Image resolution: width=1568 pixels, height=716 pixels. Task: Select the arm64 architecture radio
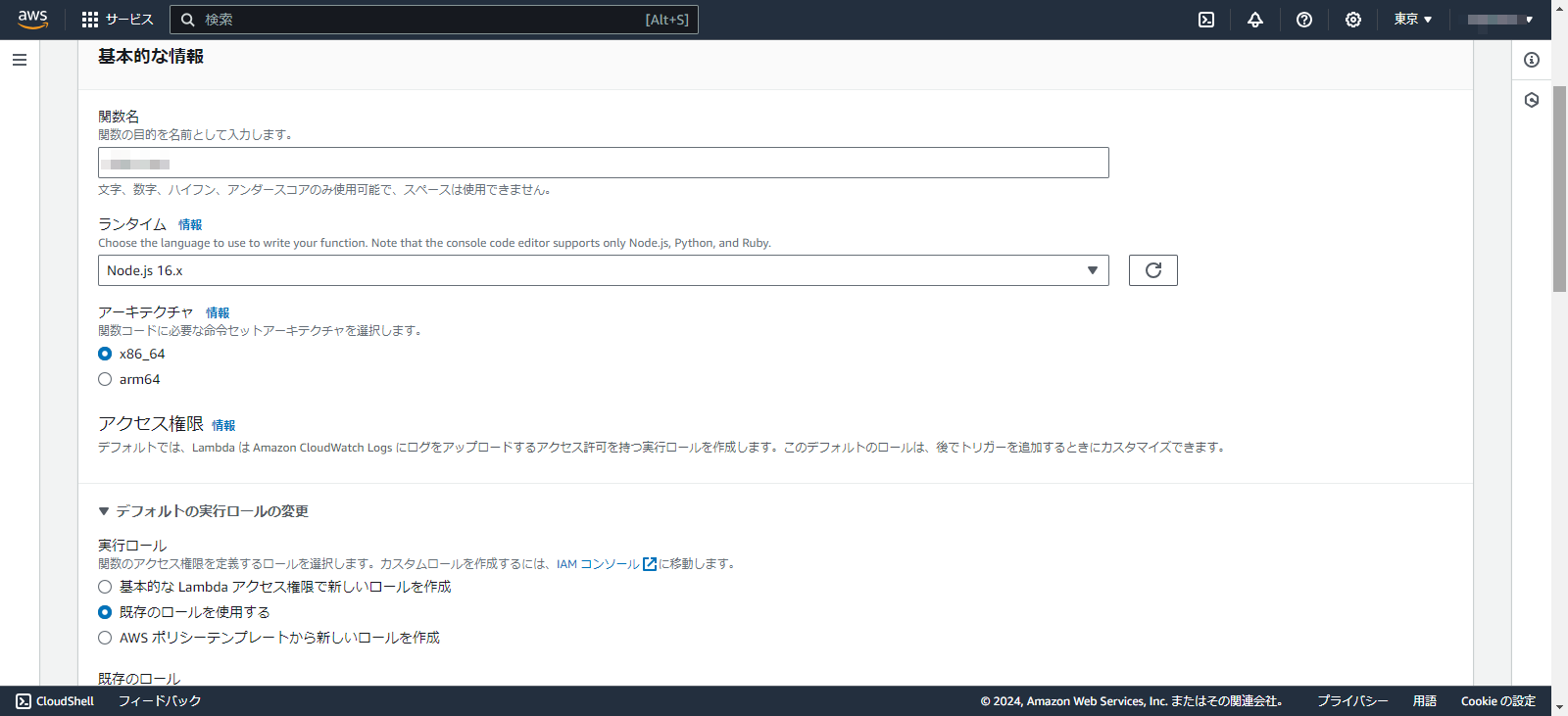tap(105, 379)
